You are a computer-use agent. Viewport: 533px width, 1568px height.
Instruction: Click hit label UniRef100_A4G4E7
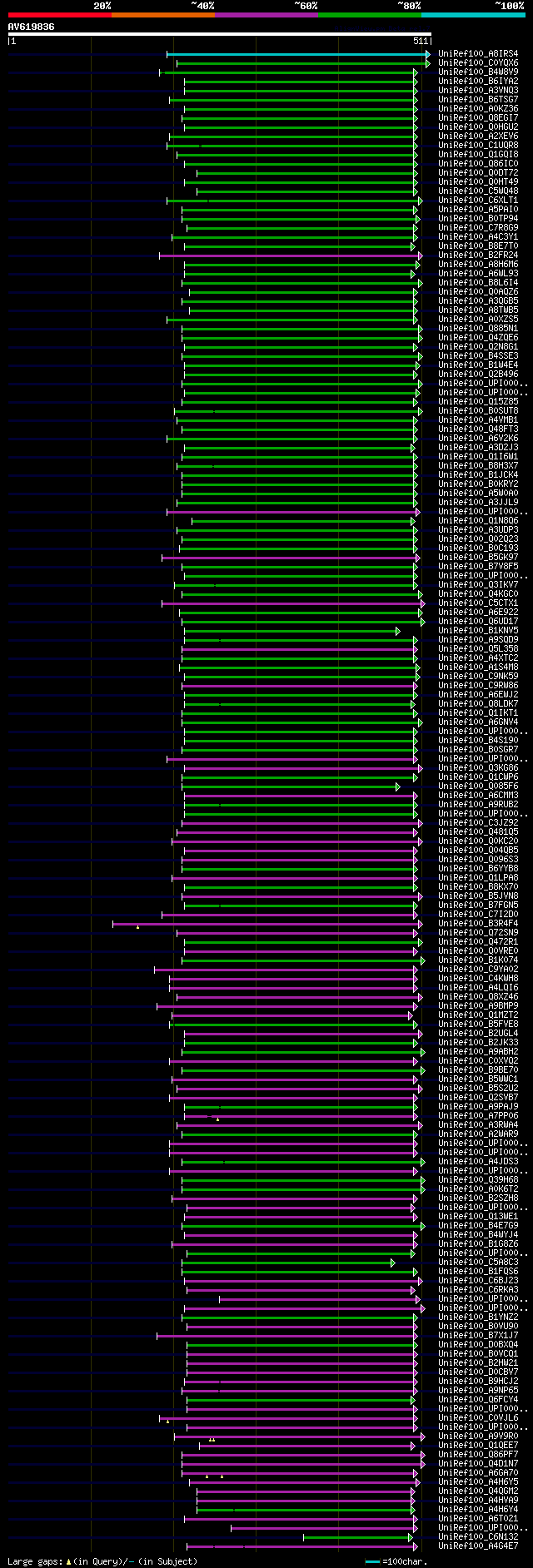[x=478, y=1546]
